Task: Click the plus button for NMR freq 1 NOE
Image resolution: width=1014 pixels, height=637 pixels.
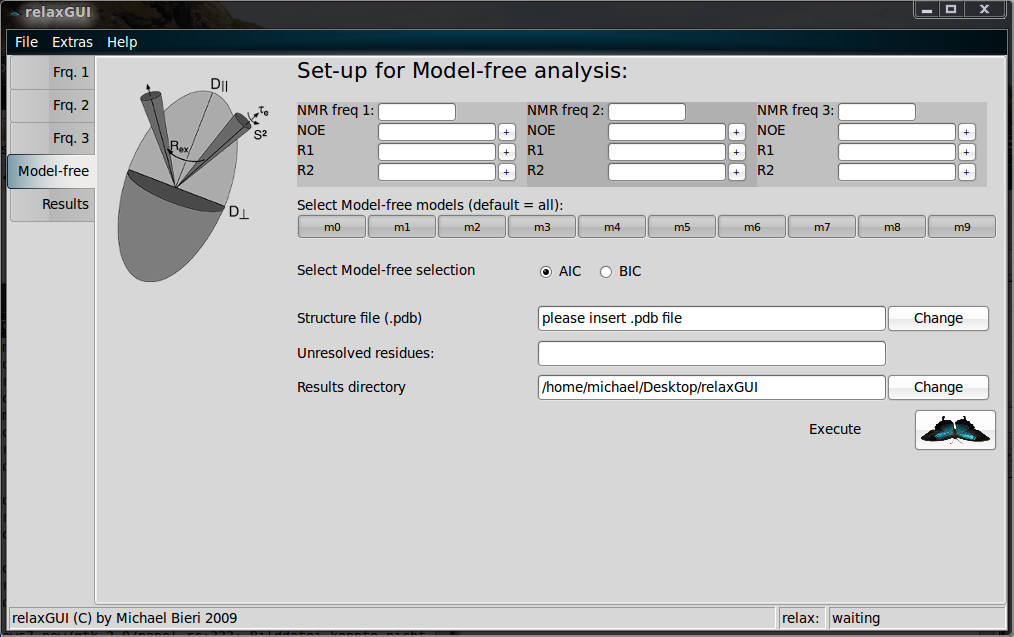Action: pos(506,132)
